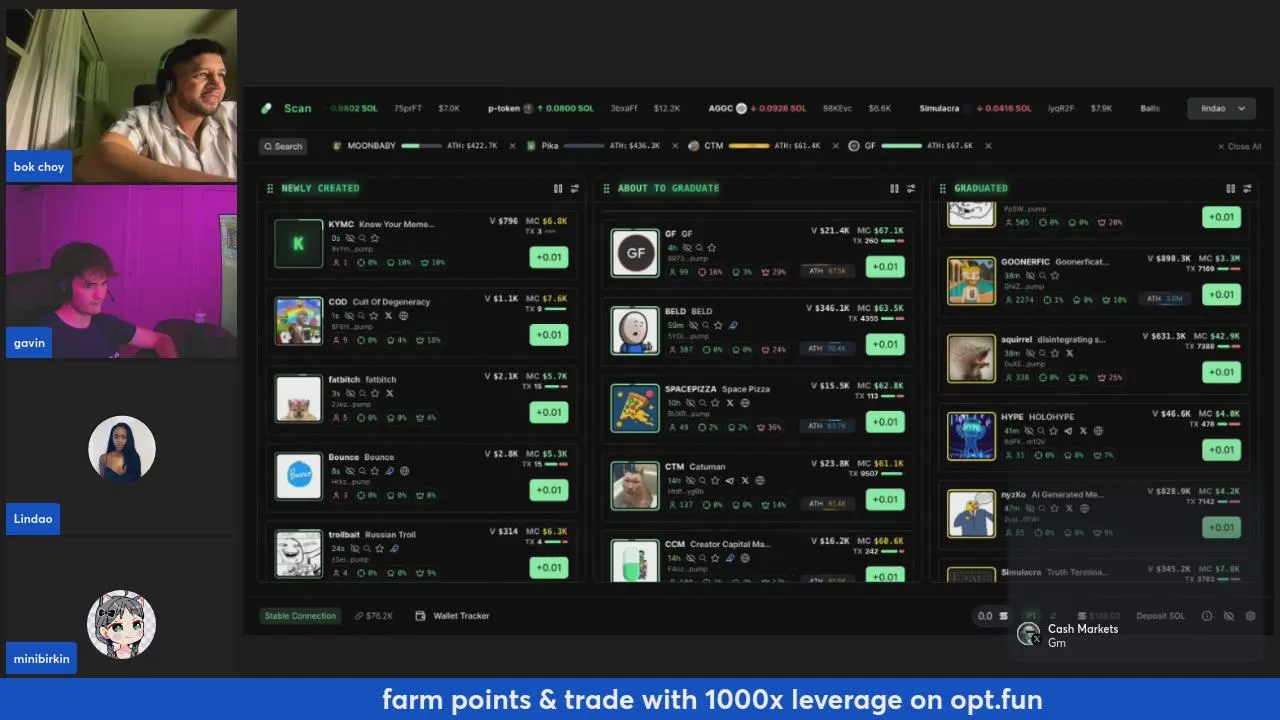
Task: Open the GOONERFIC token thumbnail
Action: pos(971,280)
